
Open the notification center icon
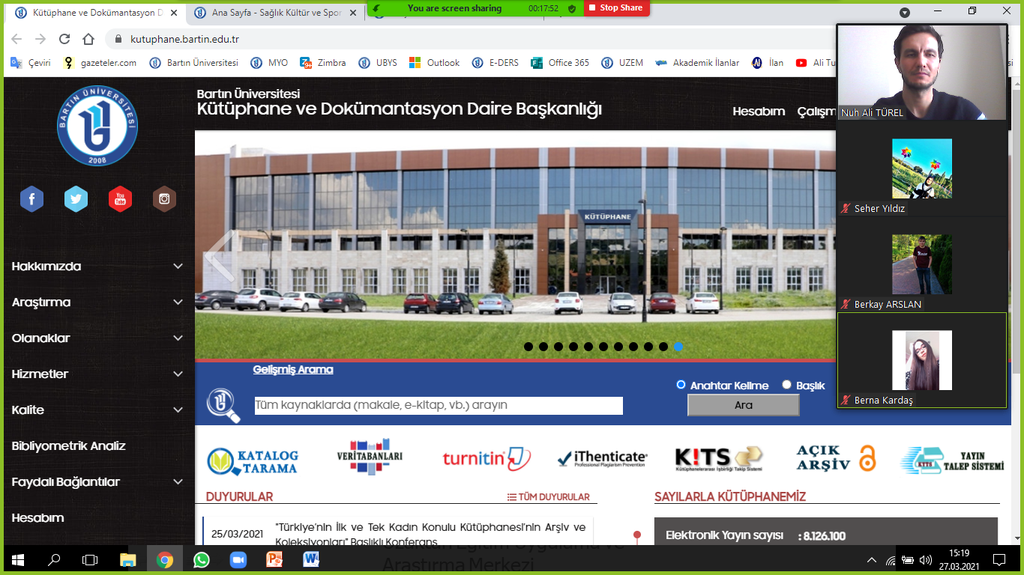(x=999, y=560)
